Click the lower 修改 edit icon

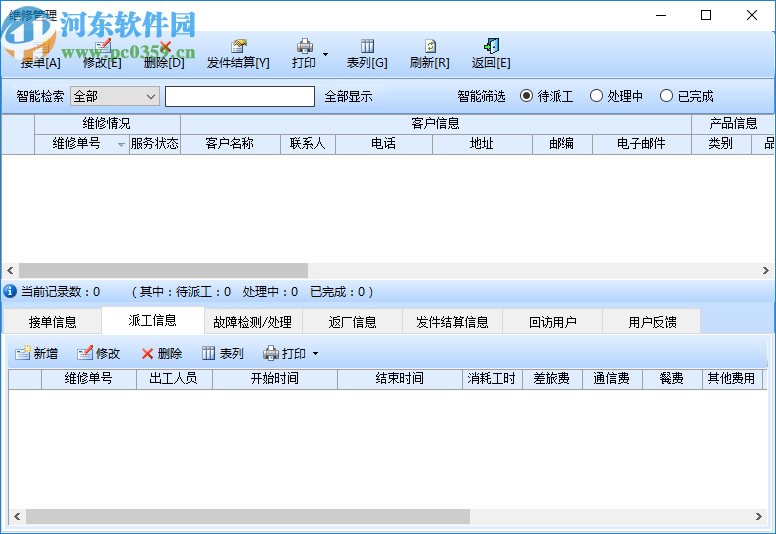pos(85,353)
